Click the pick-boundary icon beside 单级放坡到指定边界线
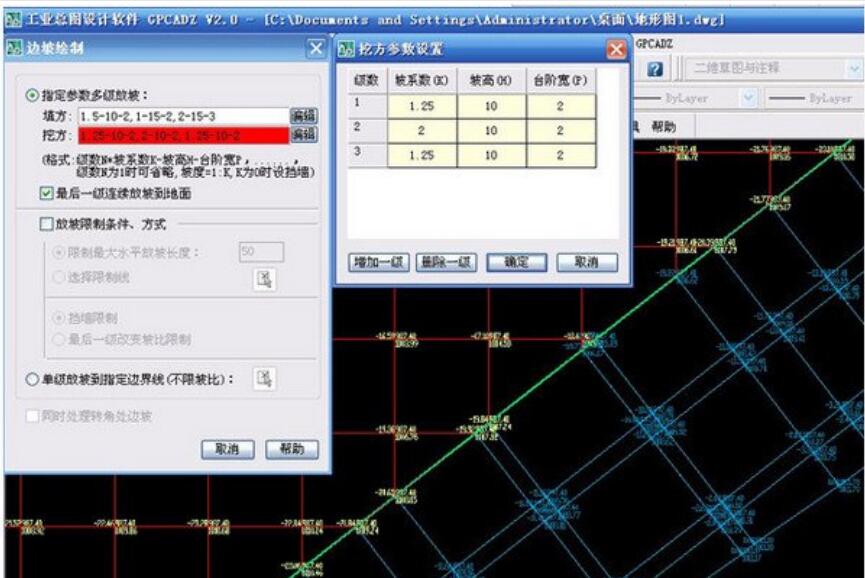 pyautogui.click(x=263, y=378)
